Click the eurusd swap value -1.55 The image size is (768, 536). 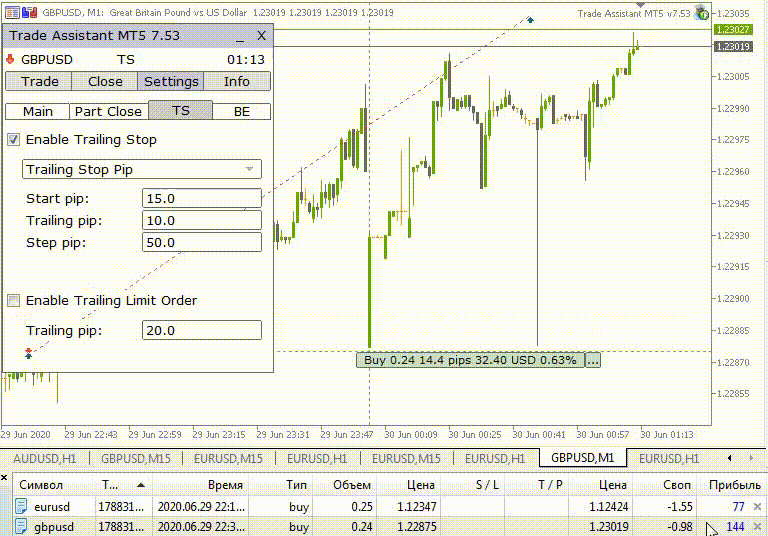click(x=679, y=507)
